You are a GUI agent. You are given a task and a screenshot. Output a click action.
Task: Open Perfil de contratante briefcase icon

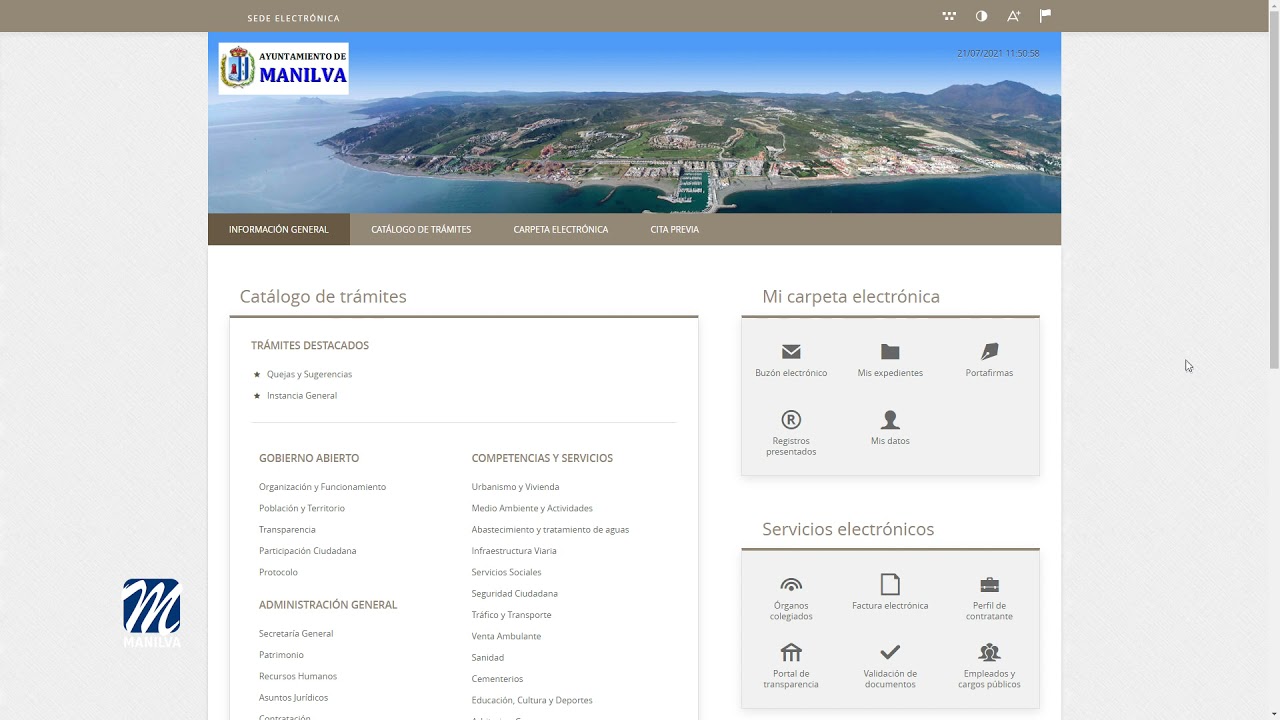pos(989,585)
